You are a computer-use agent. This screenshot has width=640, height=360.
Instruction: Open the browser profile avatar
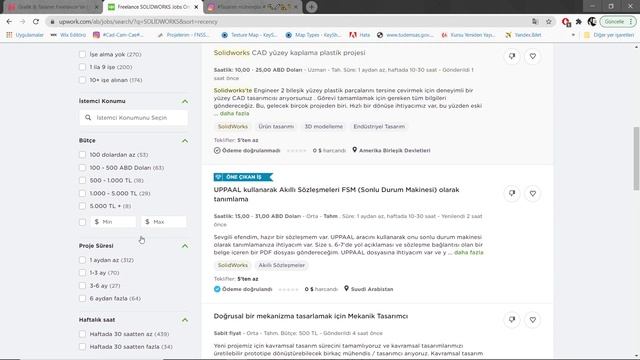592,22
